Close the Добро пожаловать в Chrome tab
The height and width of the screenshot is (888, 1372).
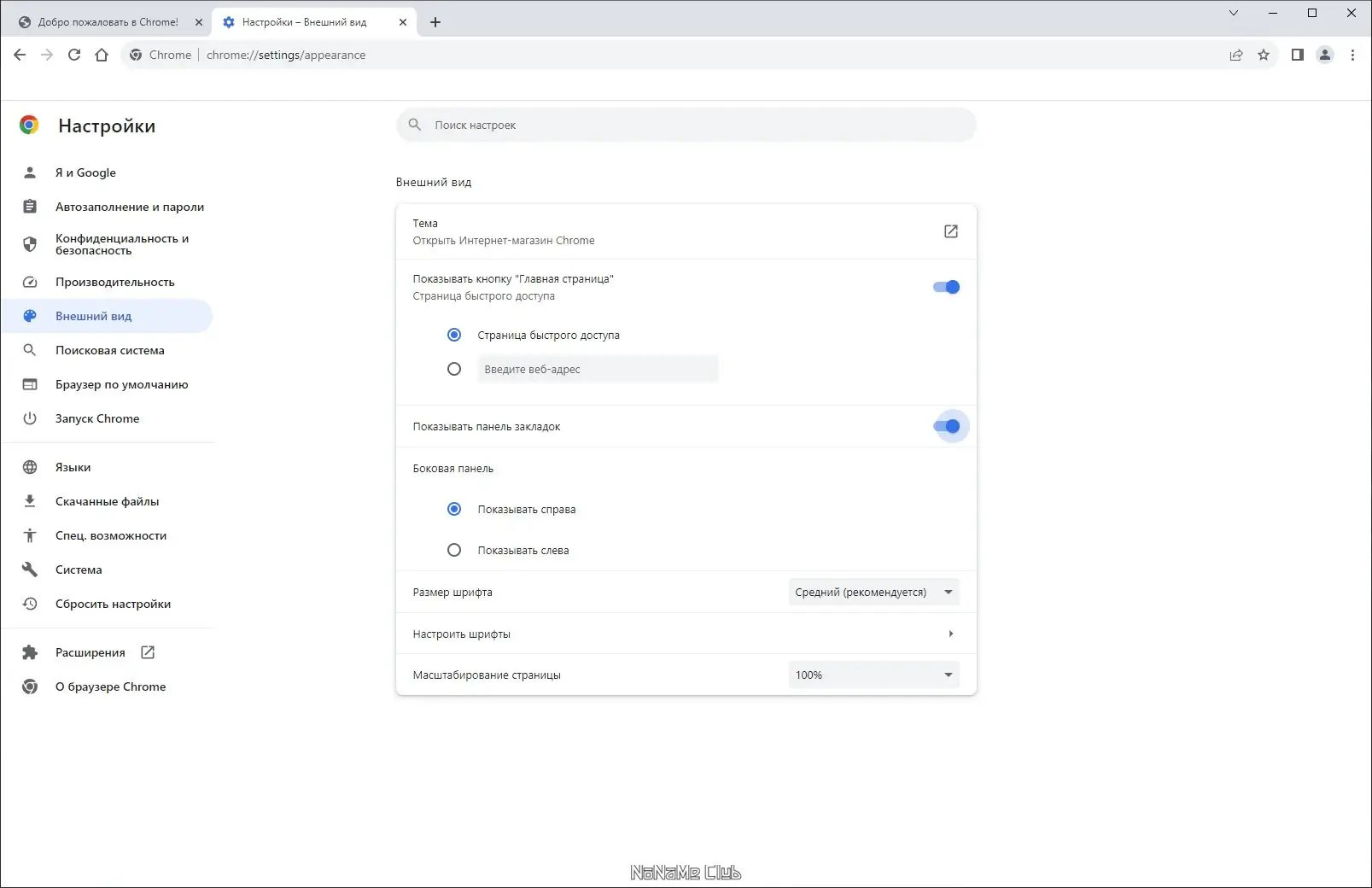[x=199, y=22]
